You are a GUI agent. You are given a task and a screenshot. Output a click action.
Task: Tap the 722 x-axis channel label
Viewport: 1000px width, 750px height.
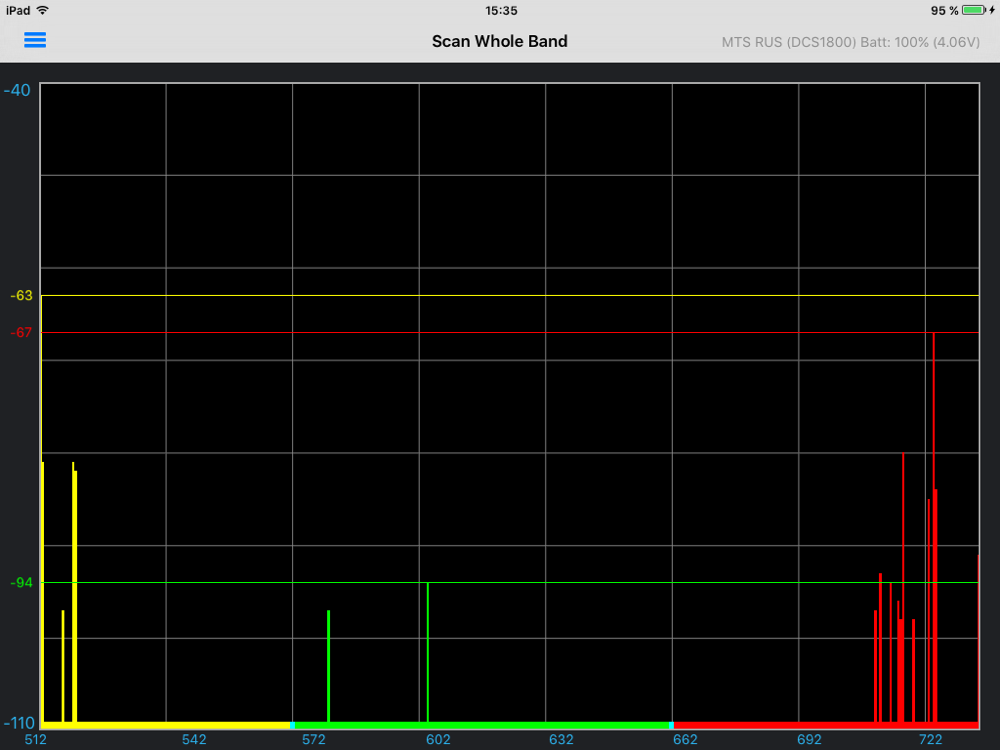[x=930, y=740]
